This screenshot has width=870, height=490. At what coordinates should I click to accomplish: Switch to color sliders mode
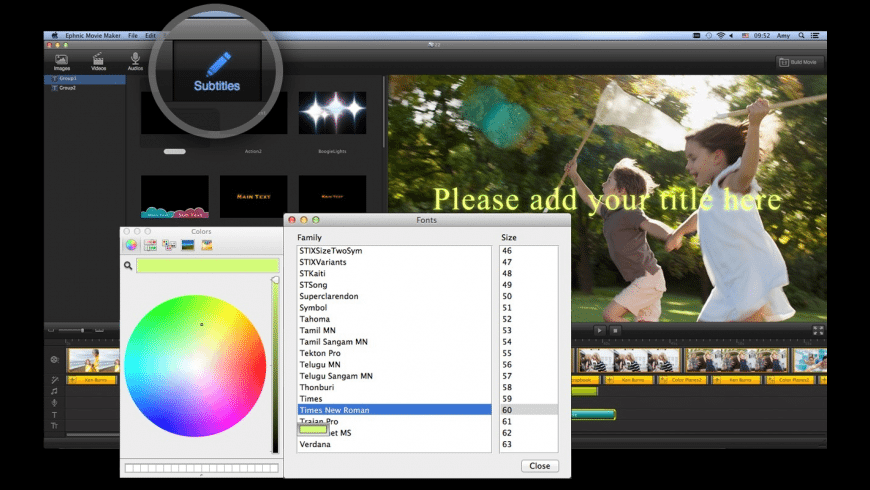150,245
